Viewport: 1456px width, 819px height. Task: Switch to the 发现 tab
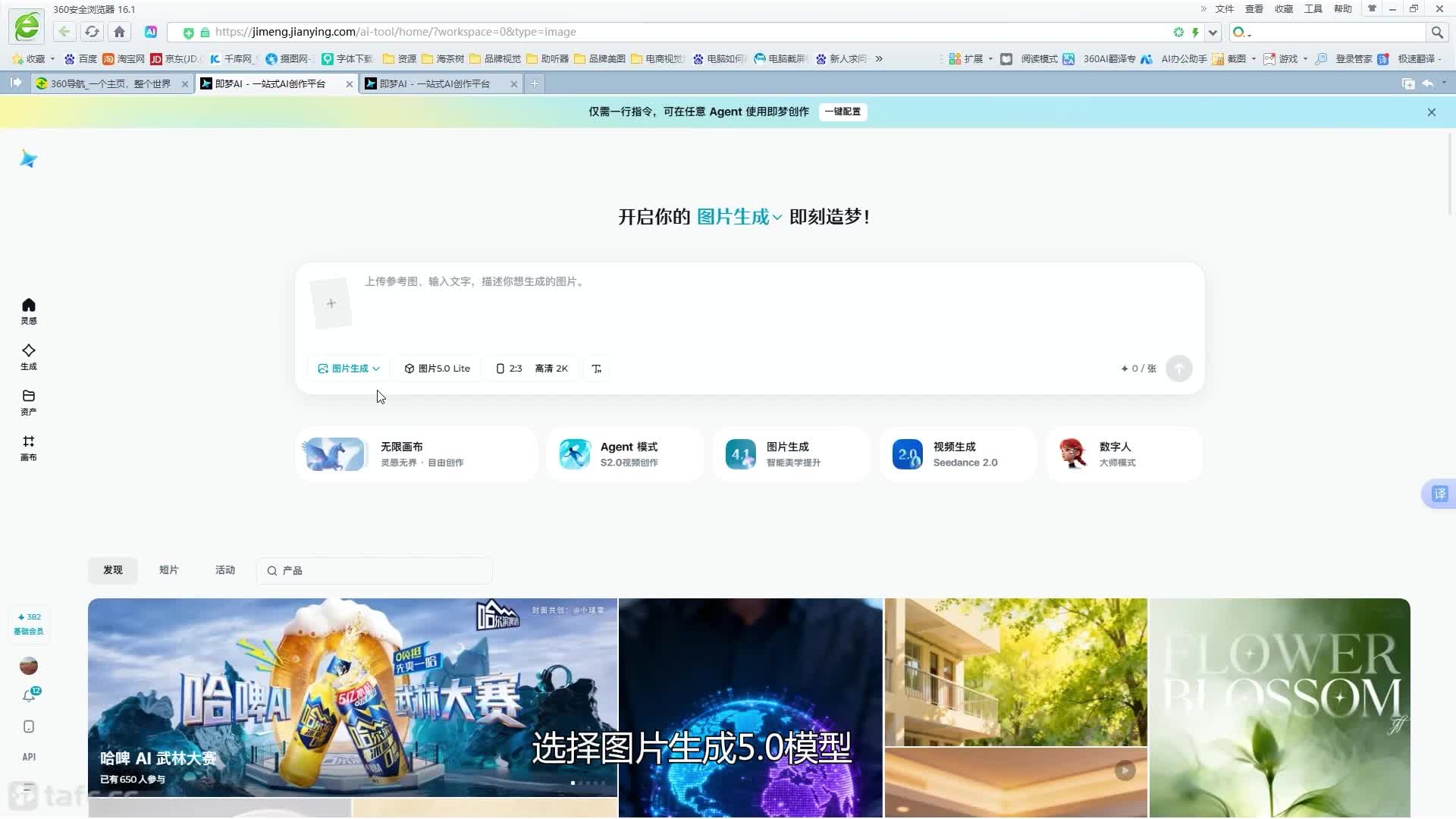pos(113,570)
